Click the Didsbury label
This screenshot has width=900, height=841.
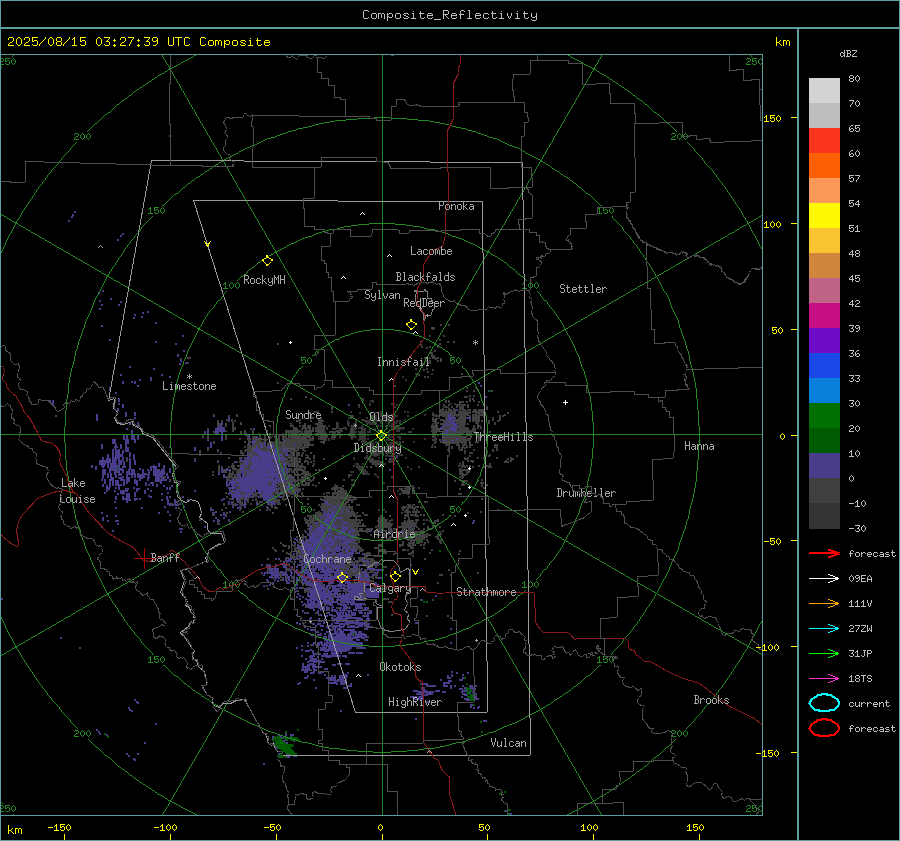click(x=377, y=448)
